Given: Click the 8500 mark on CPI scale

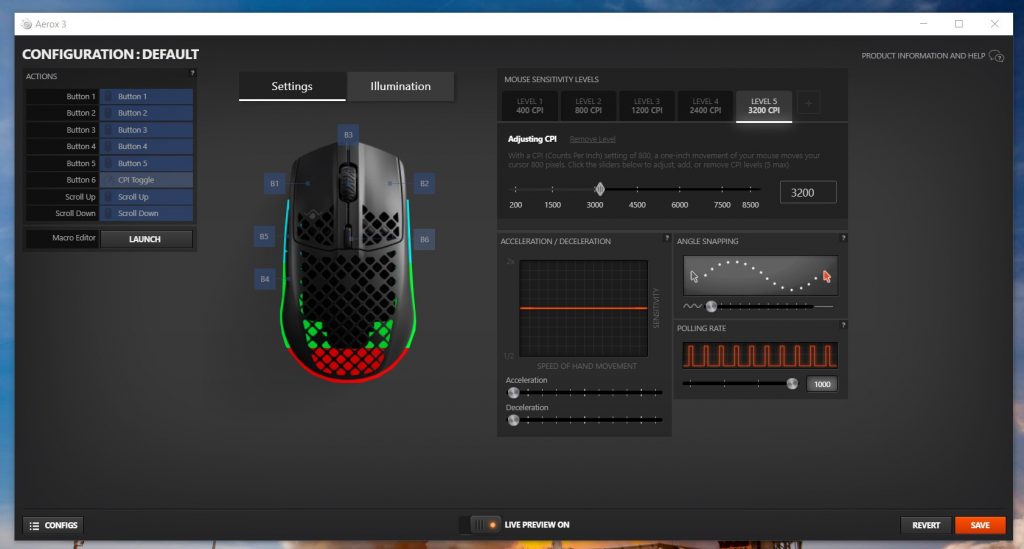Looking at the screenshot, I should [750, 205].
